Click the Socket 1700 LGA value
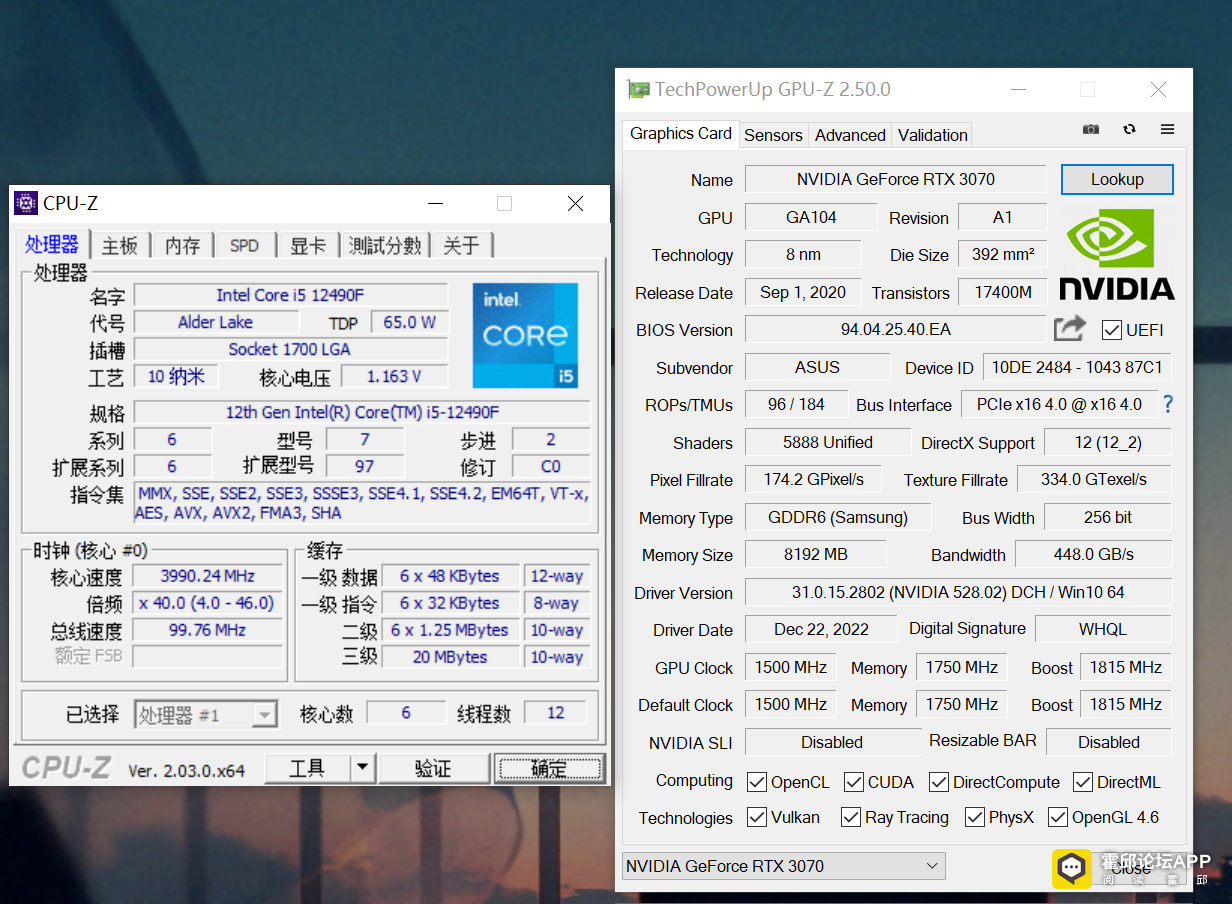 click(291, 349)
